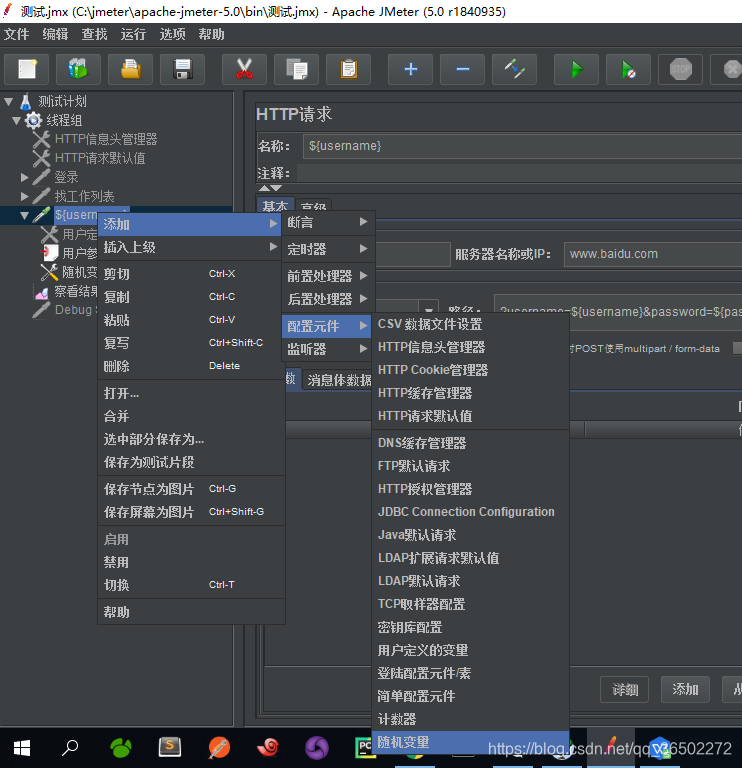
Task: Open the 监听器 submenu
Action: [x=328, y=349]
